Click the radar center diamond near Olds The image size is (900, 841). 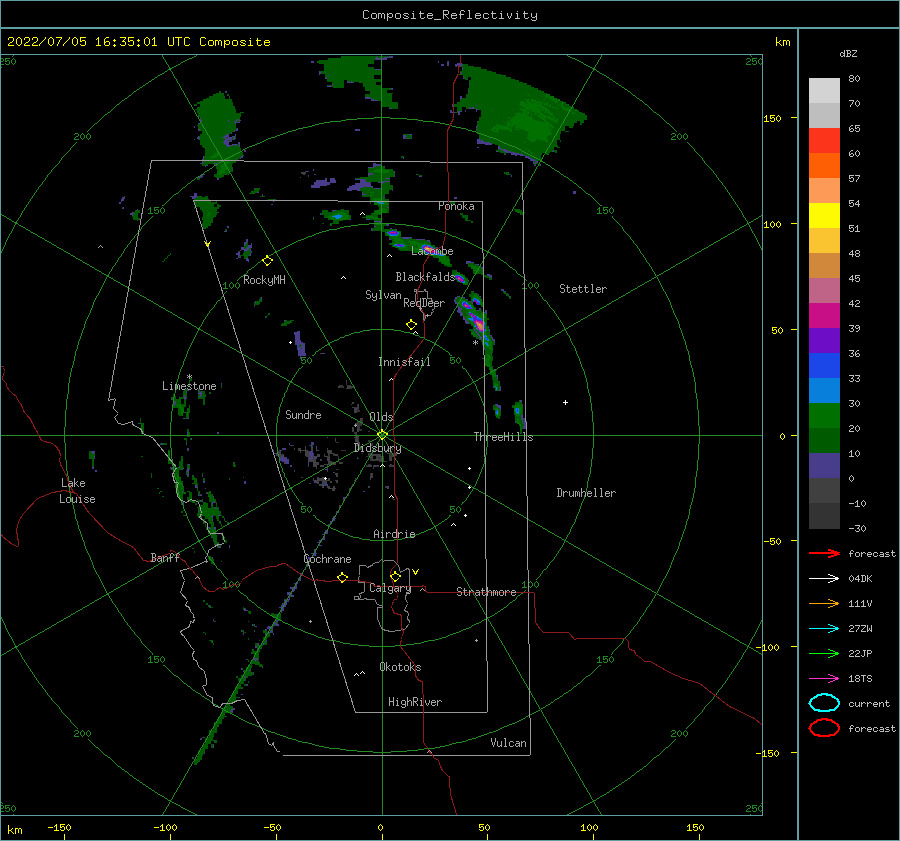coord(382,435)
